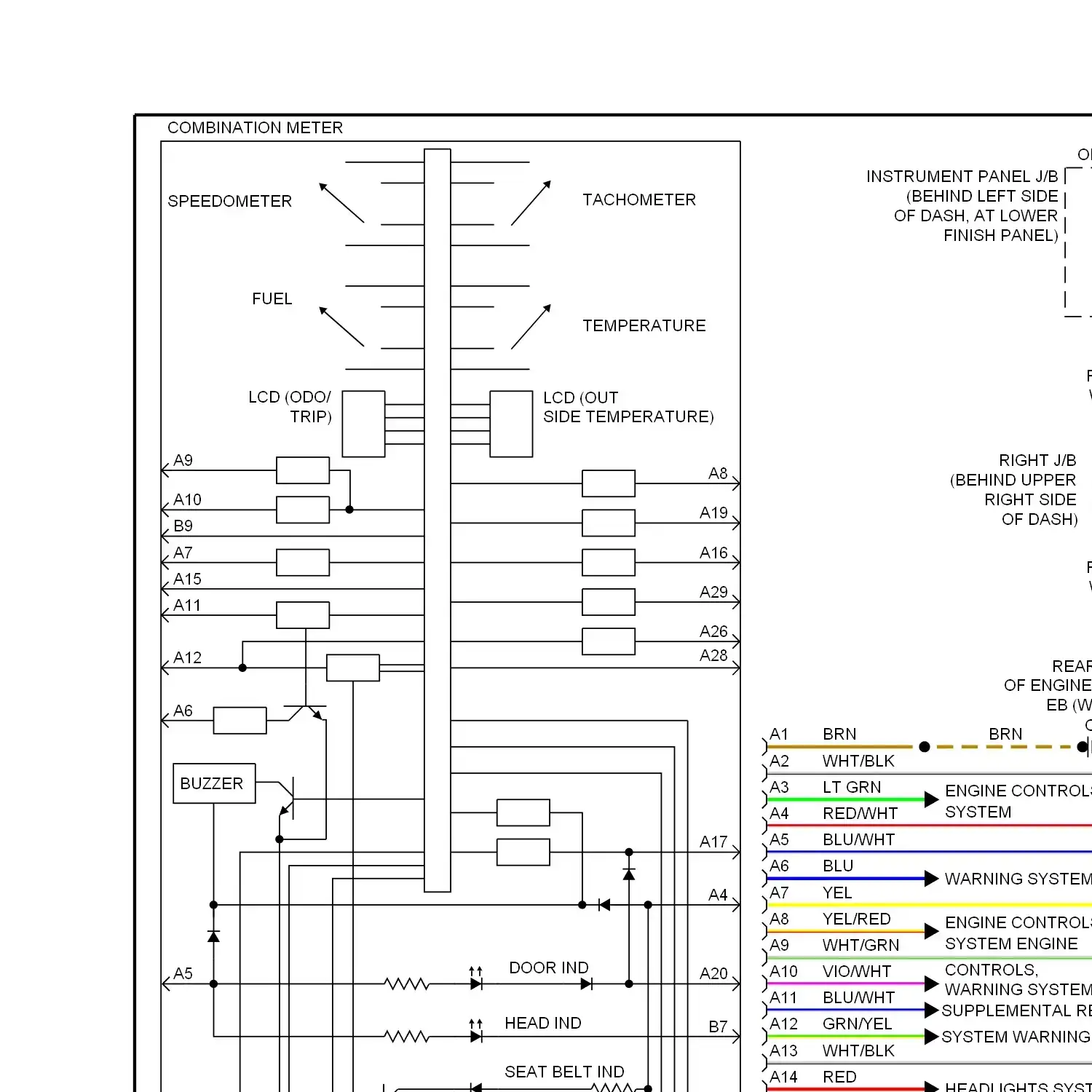Click terminal A20 beside the DOOR IND line
The width and height of the screenshot is (1092, 1092).
click(713, 974)
